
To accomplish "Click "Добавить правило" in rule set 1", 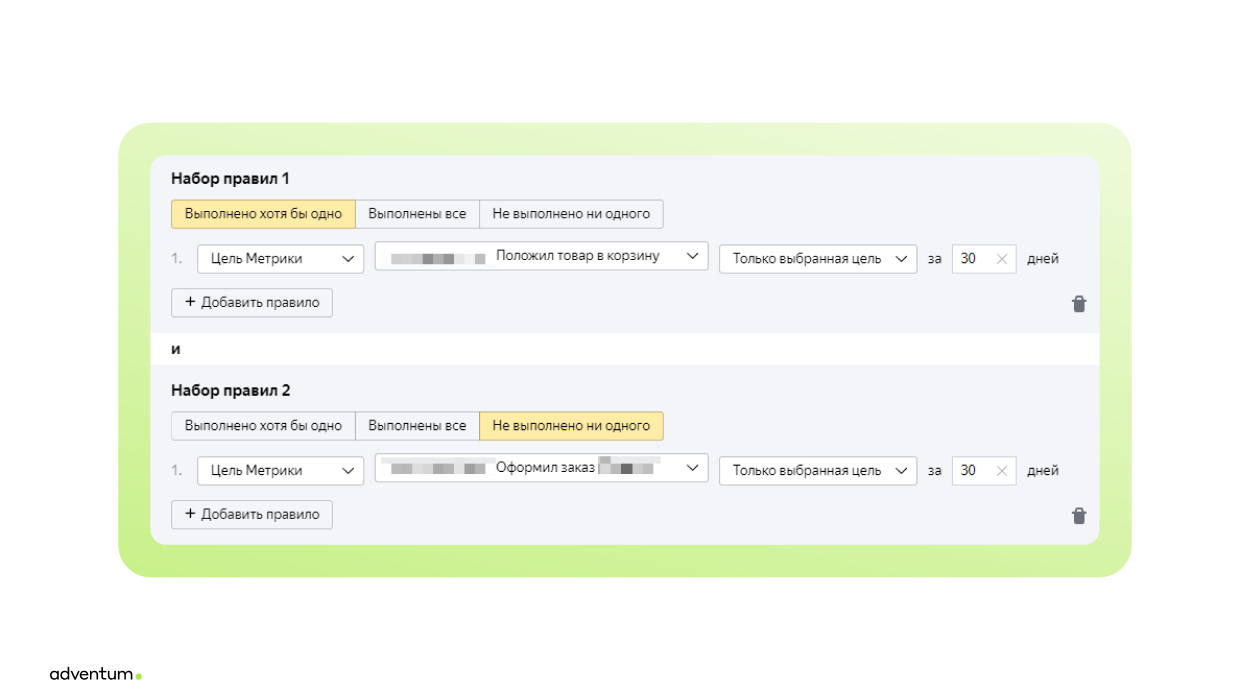I will pyautogui.click(x=252, y=303).
